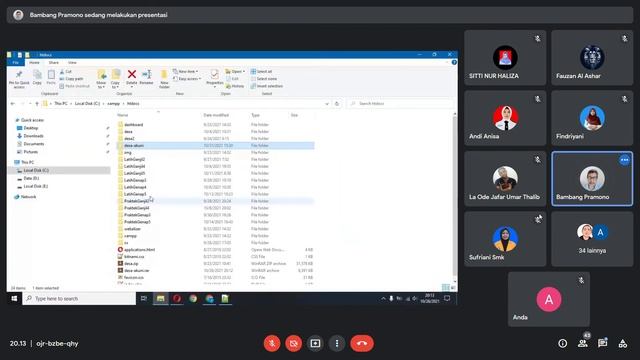The width and height of the screenshot is (640, 360).
Task: Click Invert selection in ribbon
Action: [x=267, y=86]
